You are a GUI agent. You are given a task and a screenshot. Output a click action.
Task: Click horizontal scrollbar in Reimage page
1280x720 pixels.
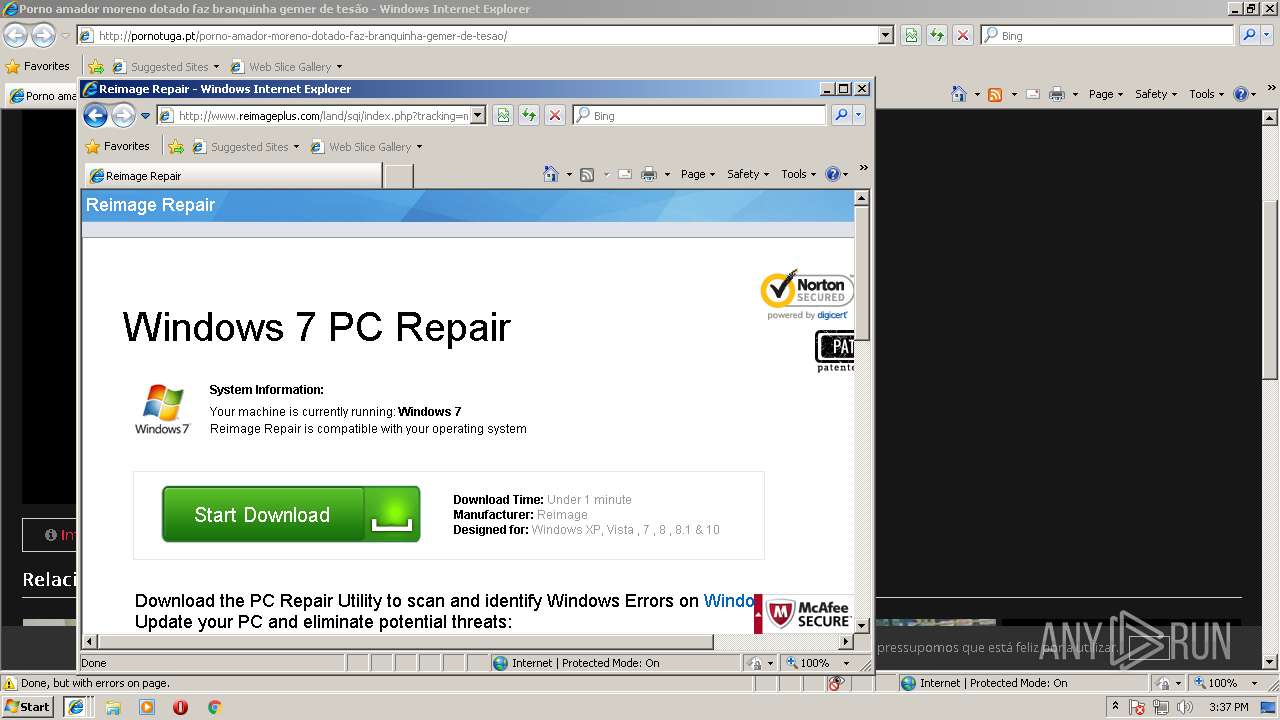(x=404, y=641)
